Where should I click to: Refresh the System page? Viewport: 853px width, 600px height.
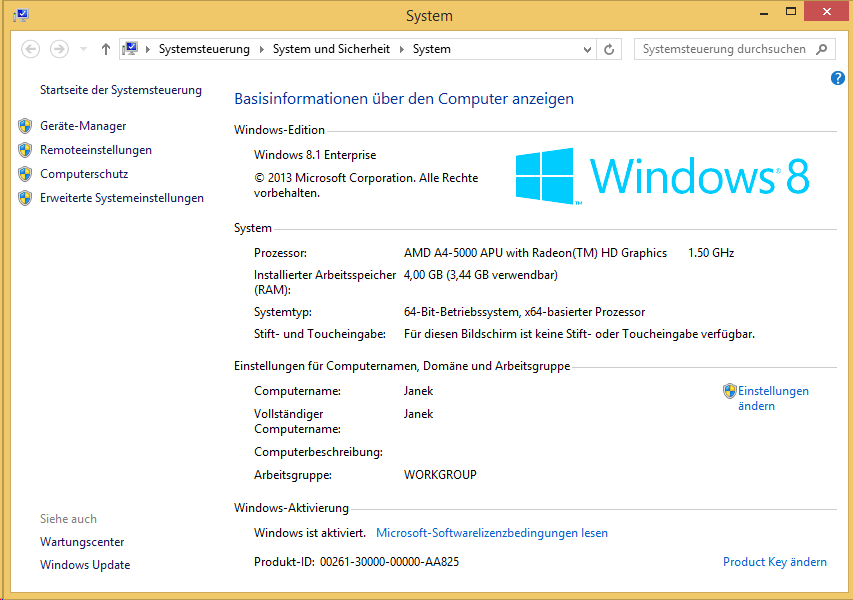pyautogui.click(x=609, y=50)
